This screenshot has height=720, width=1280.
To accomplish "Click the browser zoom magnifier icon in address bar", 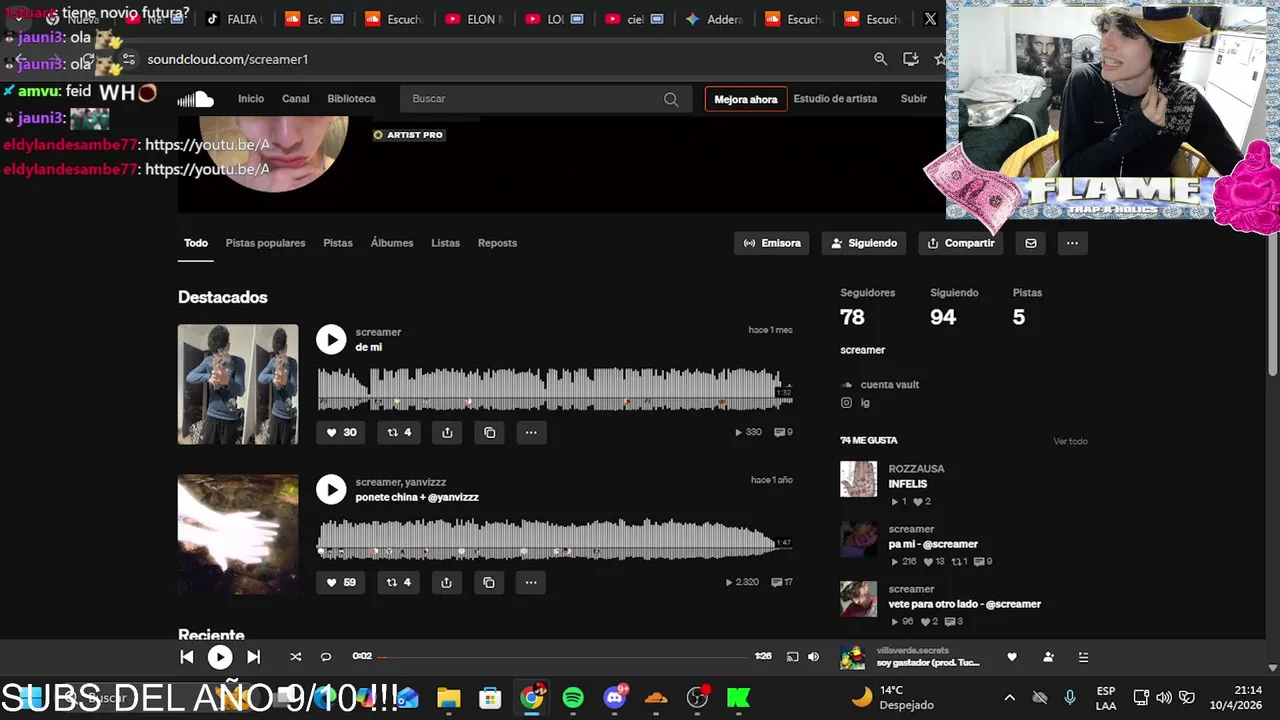I will 880,59.
